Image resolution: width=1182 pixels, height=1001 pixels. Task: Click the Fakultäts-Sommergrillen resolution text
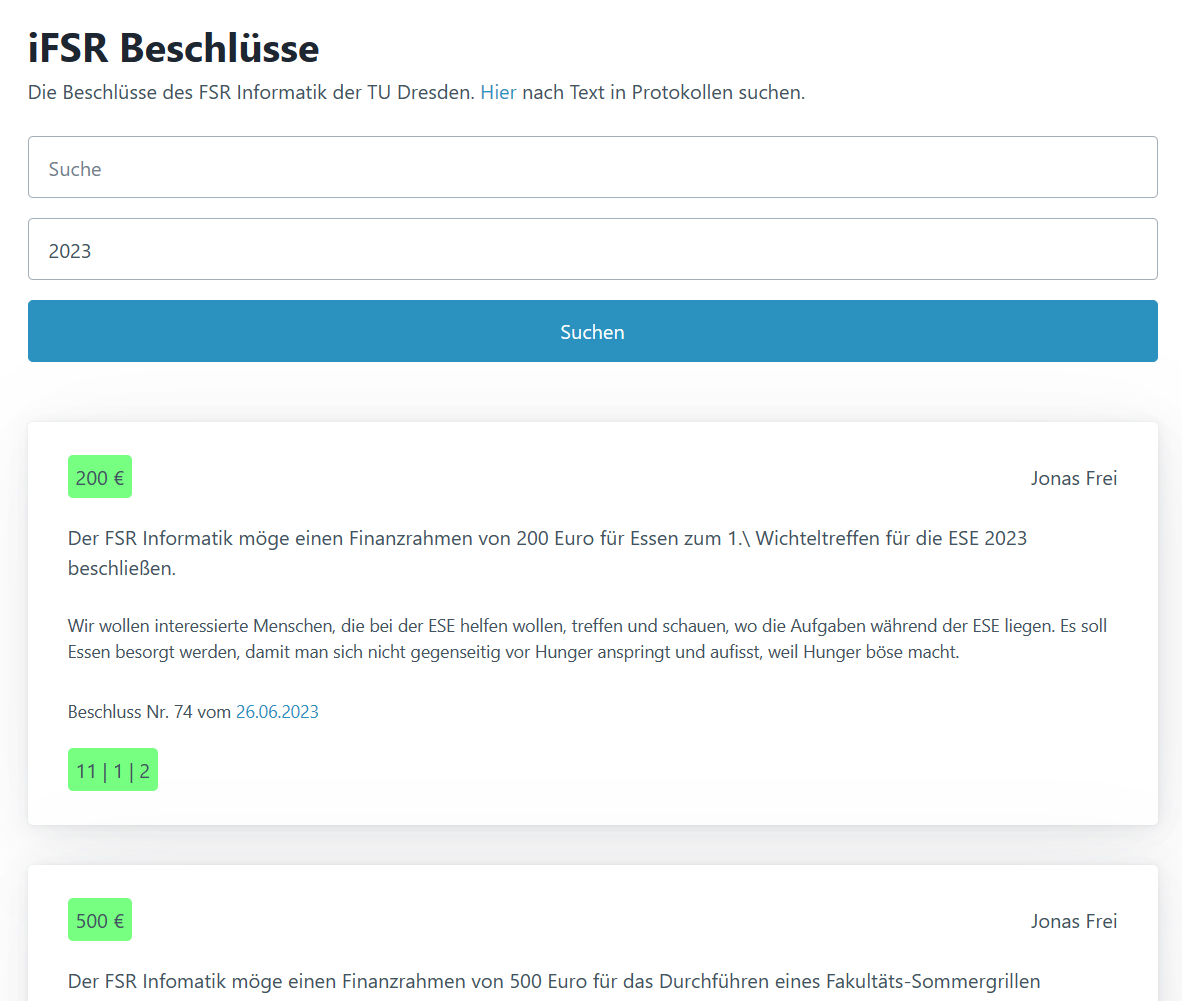tap(554, 981)
